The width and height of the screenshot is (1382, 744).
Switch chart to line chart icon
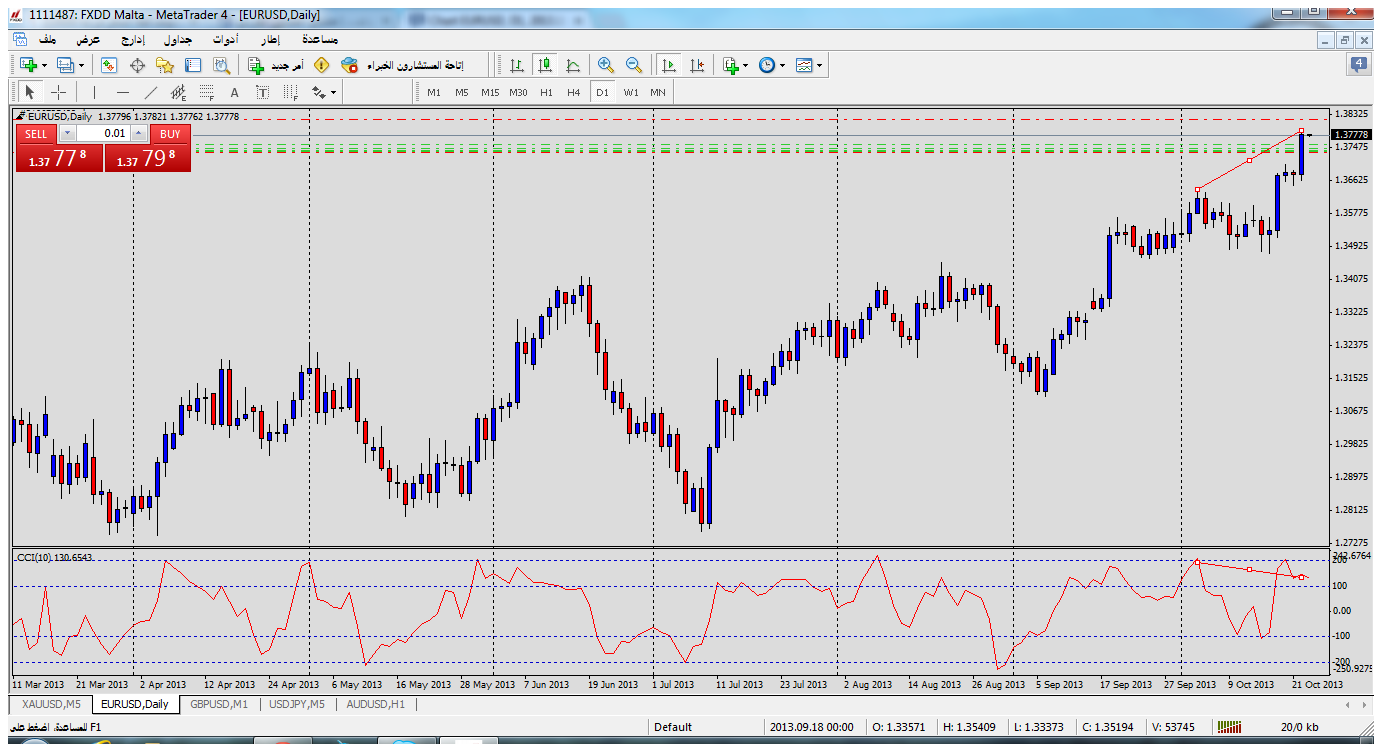point(573,65)
